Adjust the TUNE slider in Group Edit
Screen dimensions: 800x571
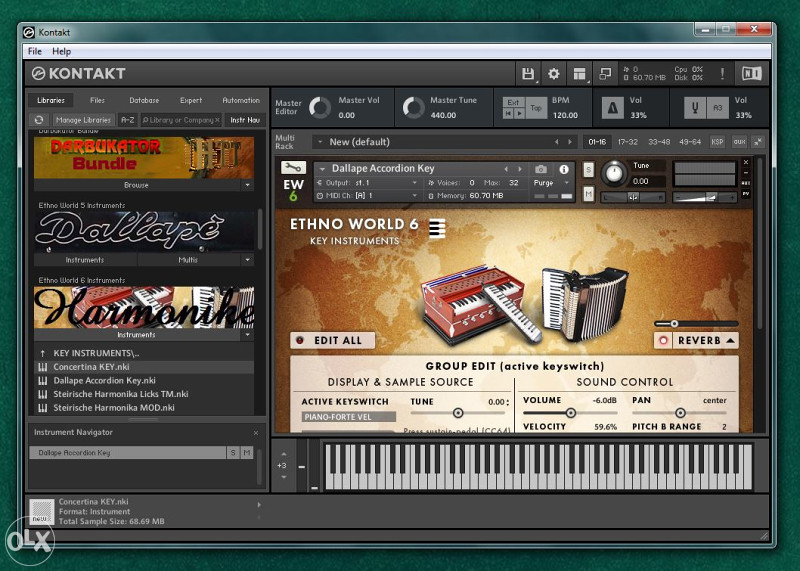tap(458, 413)
